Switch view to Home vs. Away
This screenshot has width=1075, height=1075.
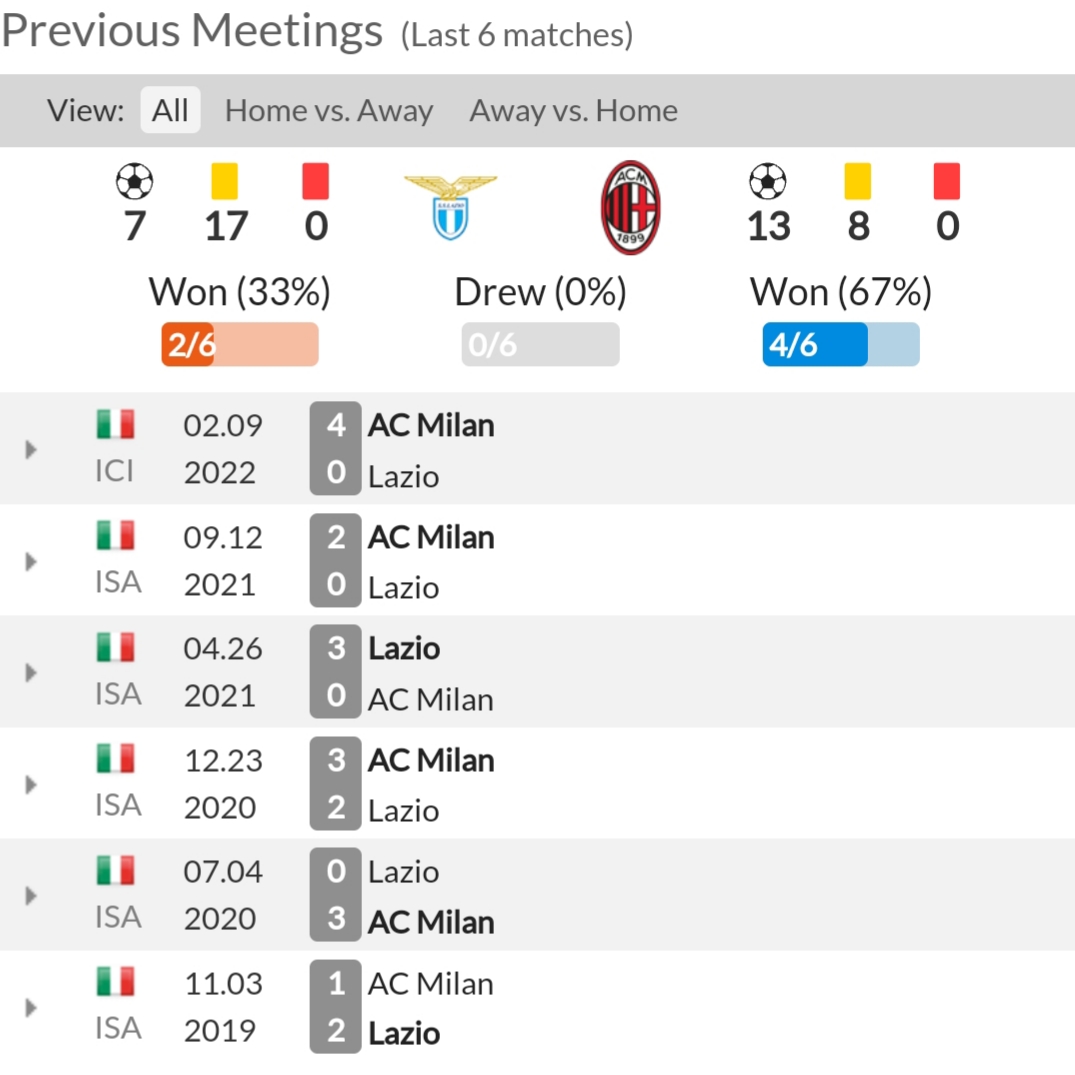(x=329, y=110)
